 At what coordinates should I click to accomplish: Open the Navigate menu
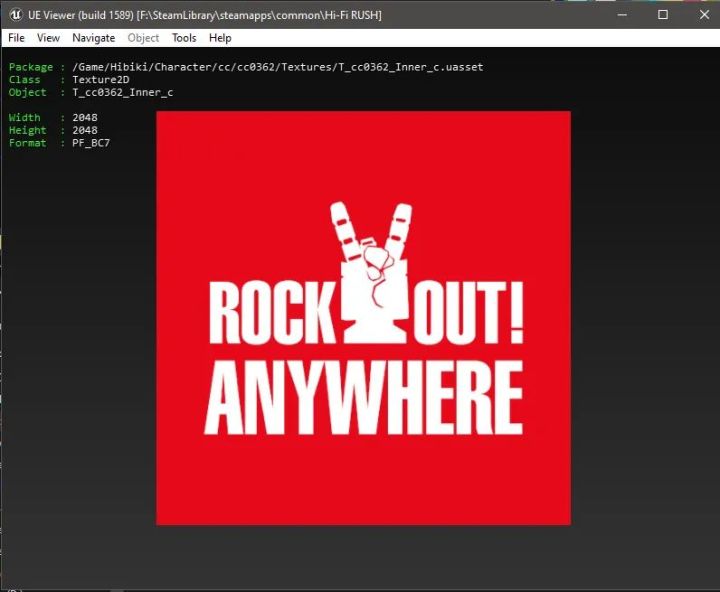pyautogui.click(x=94, y=38)
